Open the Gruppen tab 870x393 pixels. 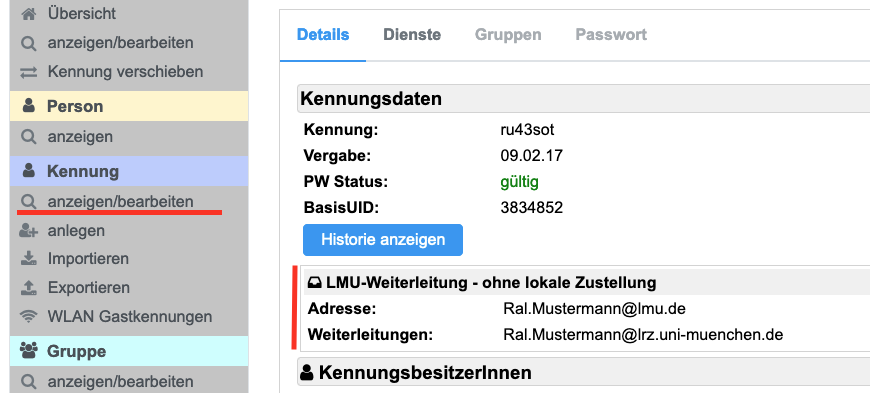(x=508, y=34)
